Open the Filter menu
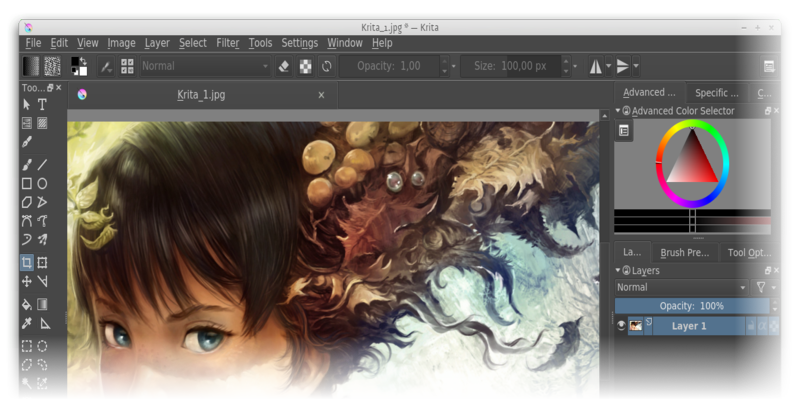 point(227,43)
